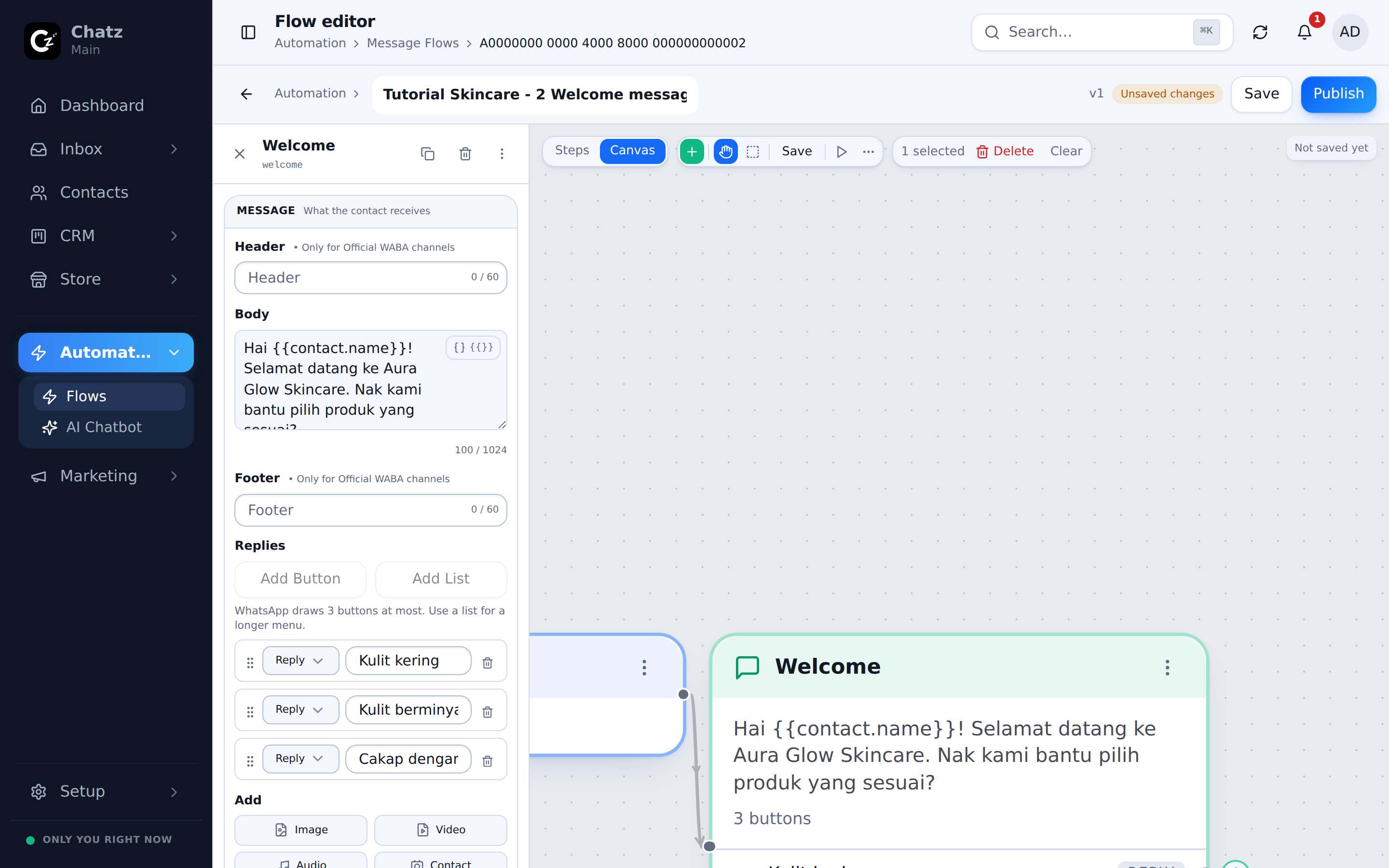Select the pan hand tool
This screenshot has width=1389, height=868.
725,151
